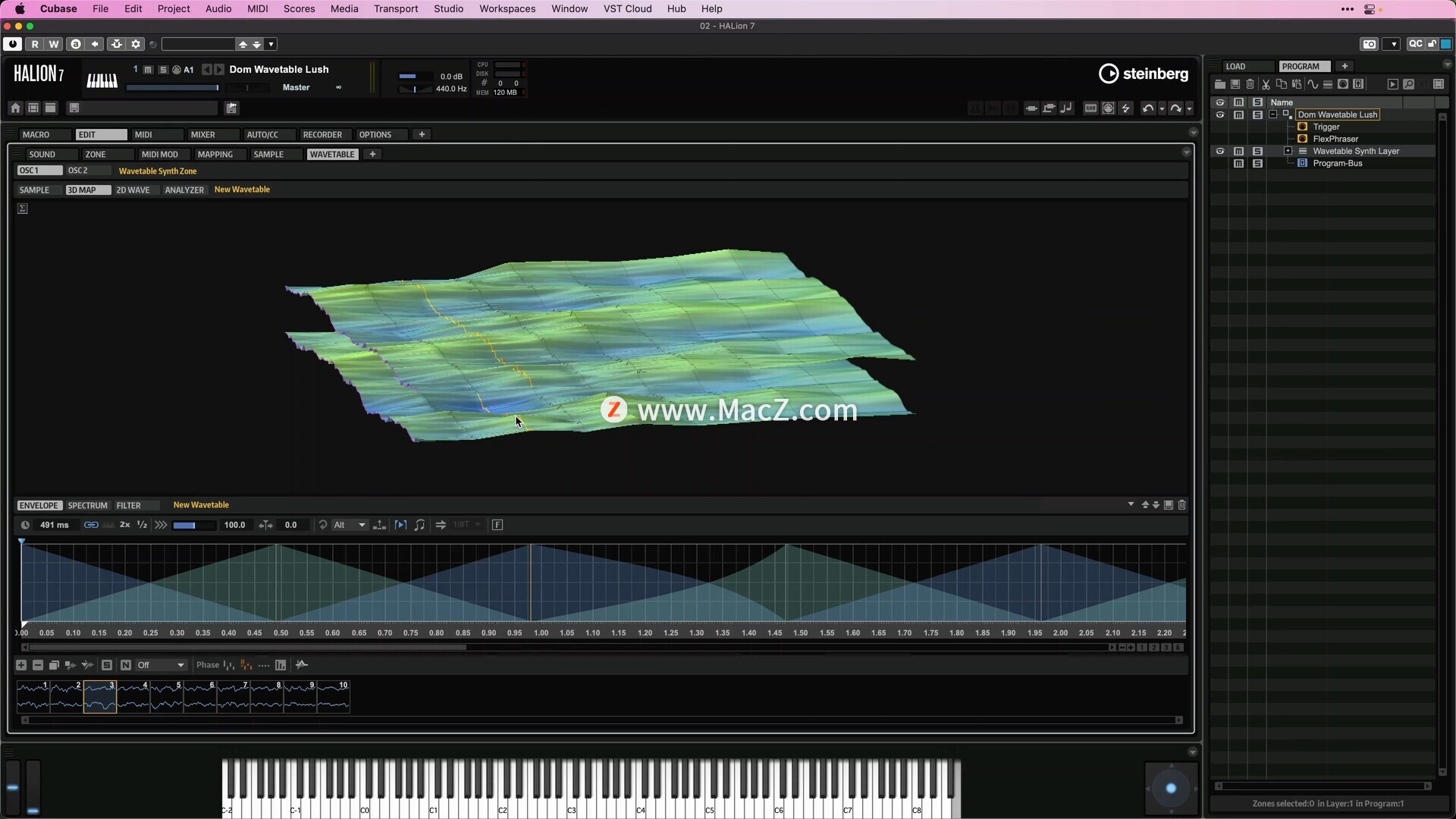Click the ½ halve duration button
The image size is (1456, 819).
coord(142,525)
